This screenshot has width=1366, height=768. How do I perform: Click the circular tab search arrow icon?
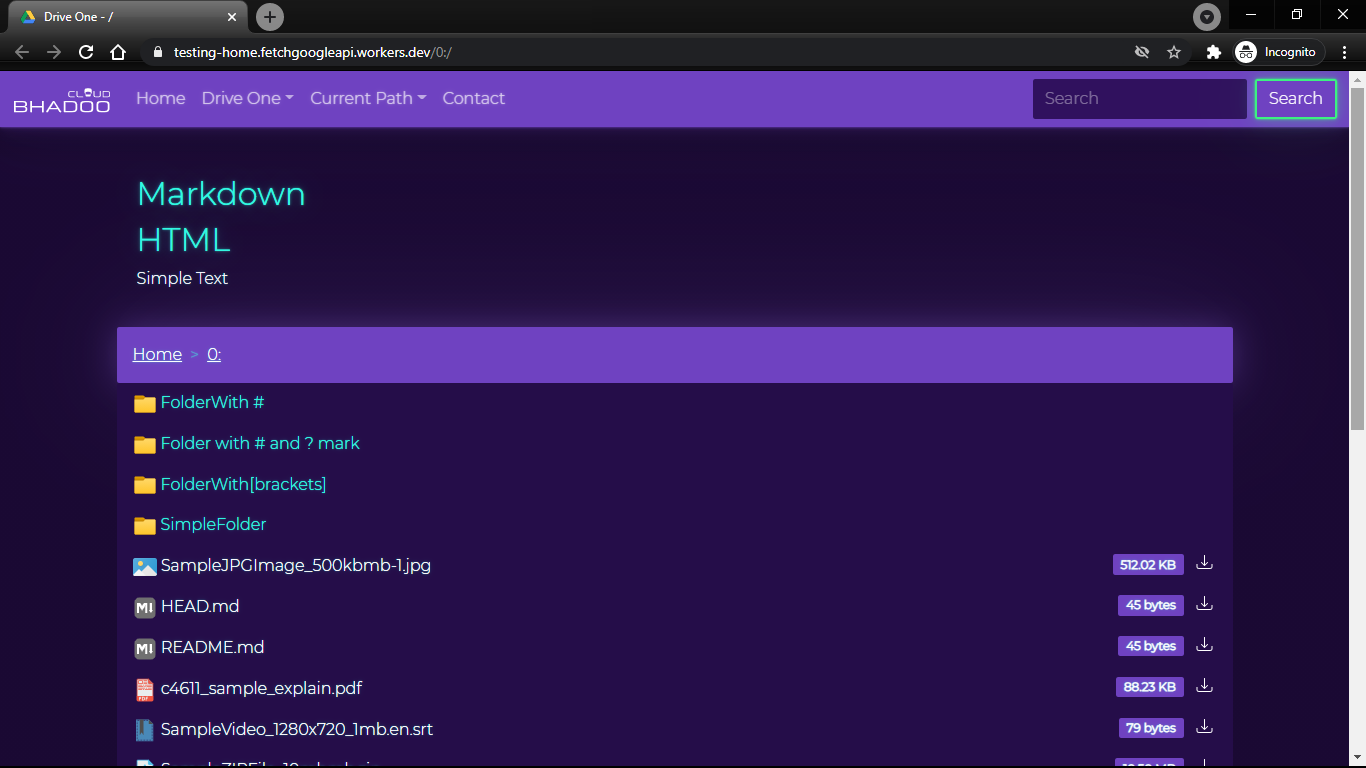point(1207,17)
